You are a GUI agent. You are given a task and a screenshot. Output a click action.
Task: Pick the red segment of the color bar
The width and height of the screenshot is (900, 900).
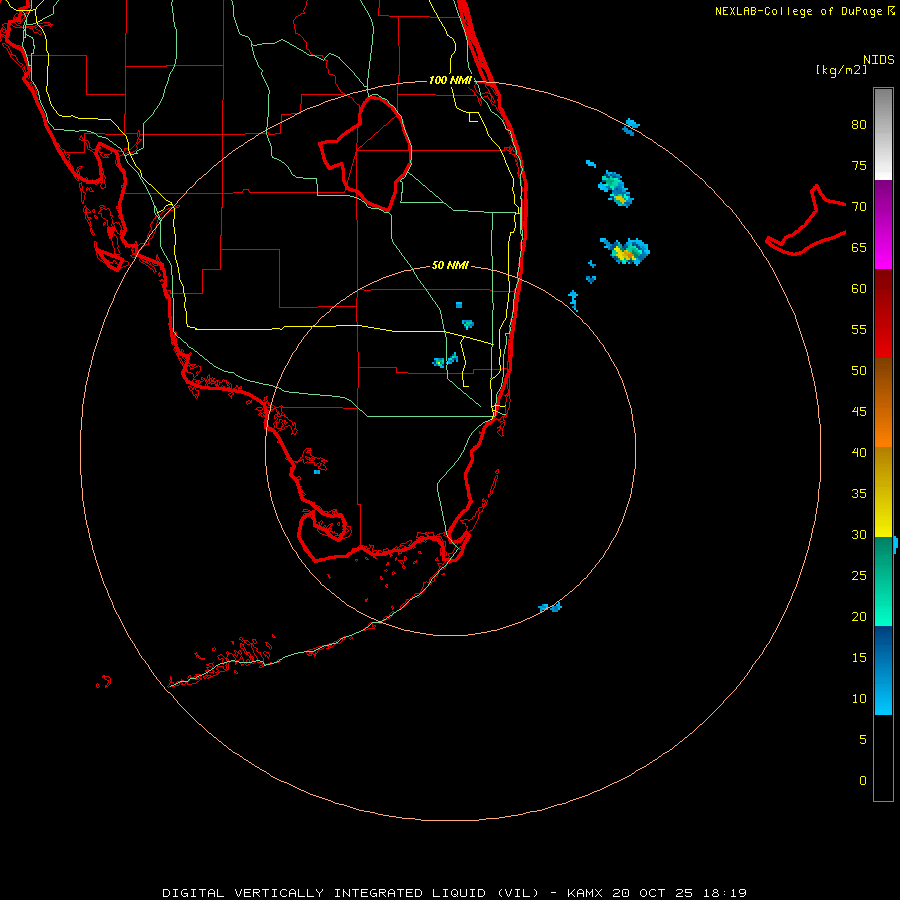tap(883, 313)
